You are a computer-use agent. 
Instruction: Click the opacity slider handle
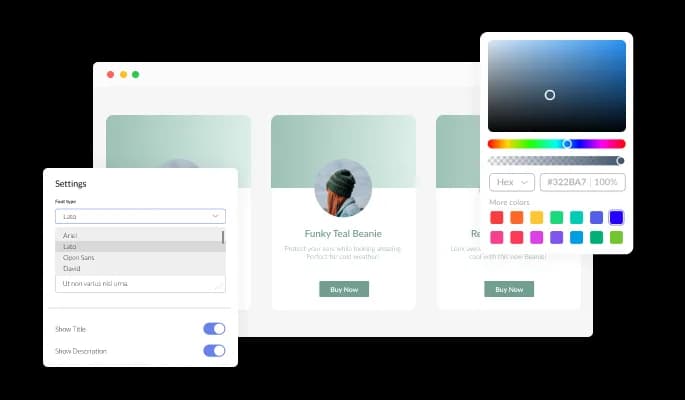click(620, 160)
